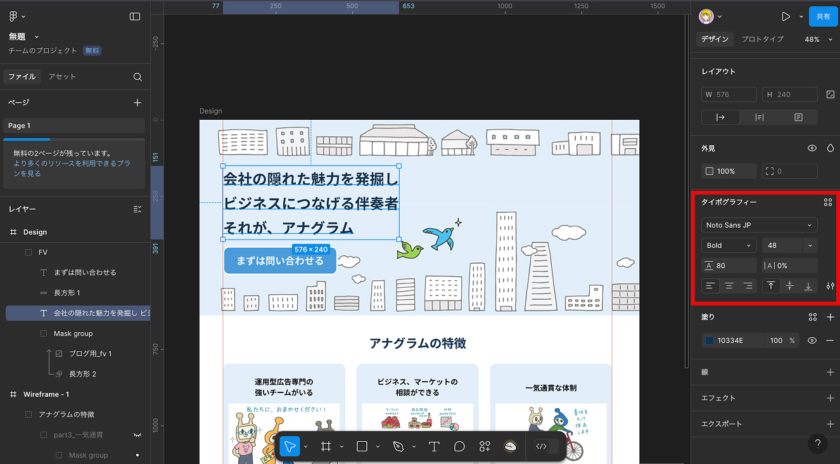The height and width of the screenshot is (464, 840).
Task: Select the Pen tool
Action: [398, 446]
